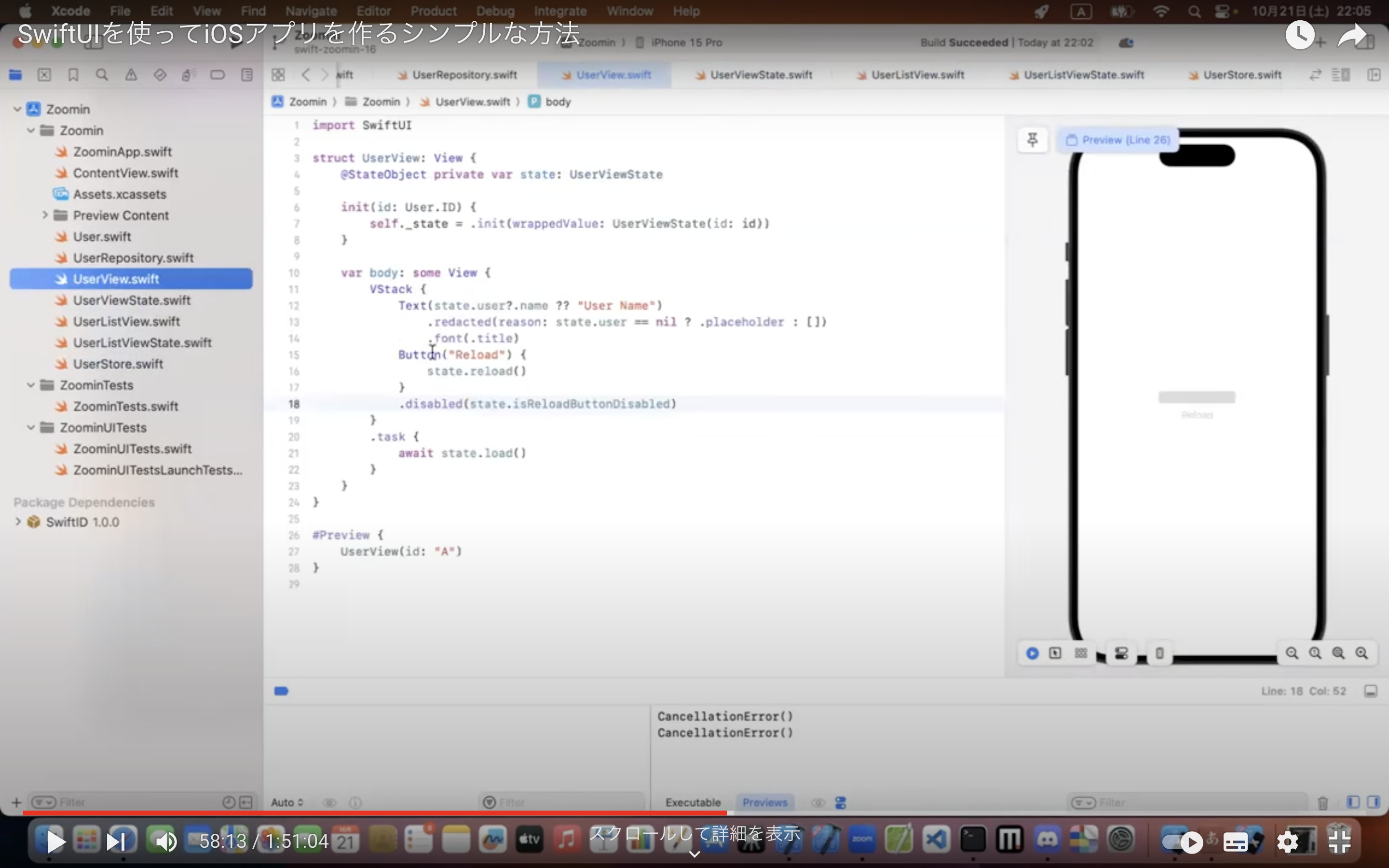Open the Auto variables scope dropdown
This screenshot has height=868, width=1389.
pyautogui.click(x=286, y=802)
